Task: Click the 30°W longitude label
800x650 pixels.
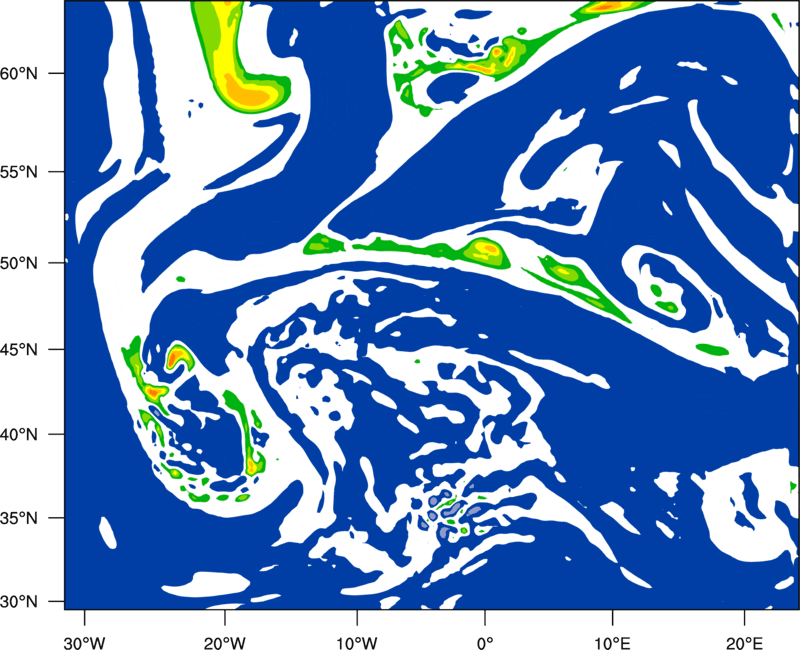Action: [84, 642]
